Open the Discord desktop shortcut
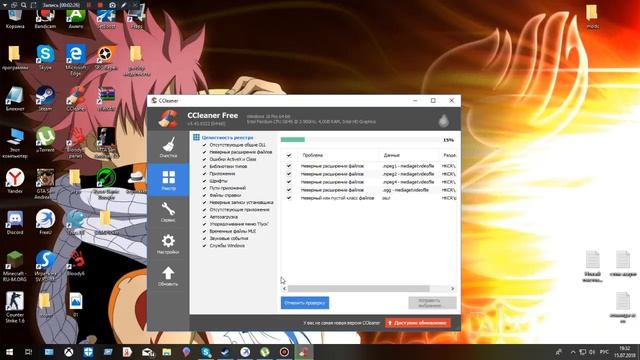This screenshot has width=640, height=360. tap(15, 222)
